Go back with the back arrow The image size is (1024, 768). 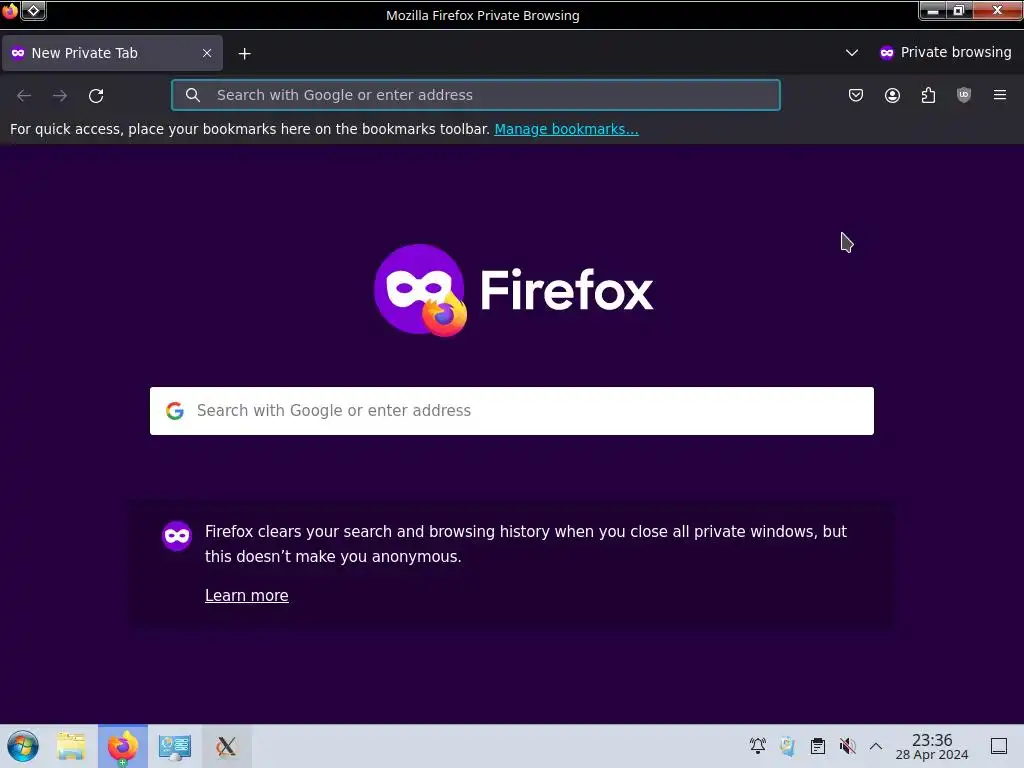24,95
